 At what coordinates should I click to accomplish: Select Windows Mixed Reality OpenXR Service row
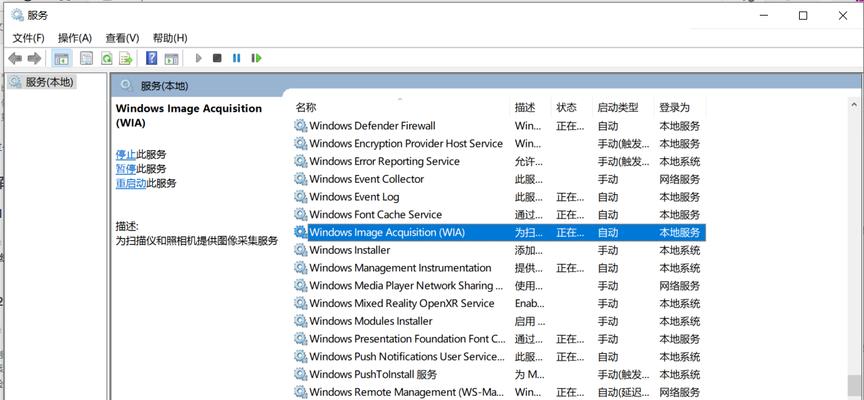pyautogui.click(x=499, y=304)
